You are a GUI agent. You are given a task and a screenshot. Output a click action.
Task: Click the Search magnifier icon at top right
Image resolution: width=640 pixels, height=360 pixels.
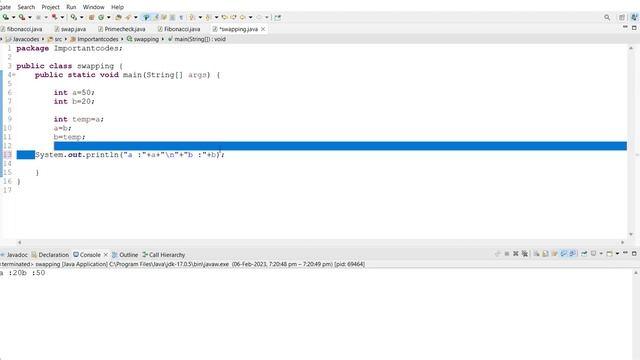tap(607, 17)
